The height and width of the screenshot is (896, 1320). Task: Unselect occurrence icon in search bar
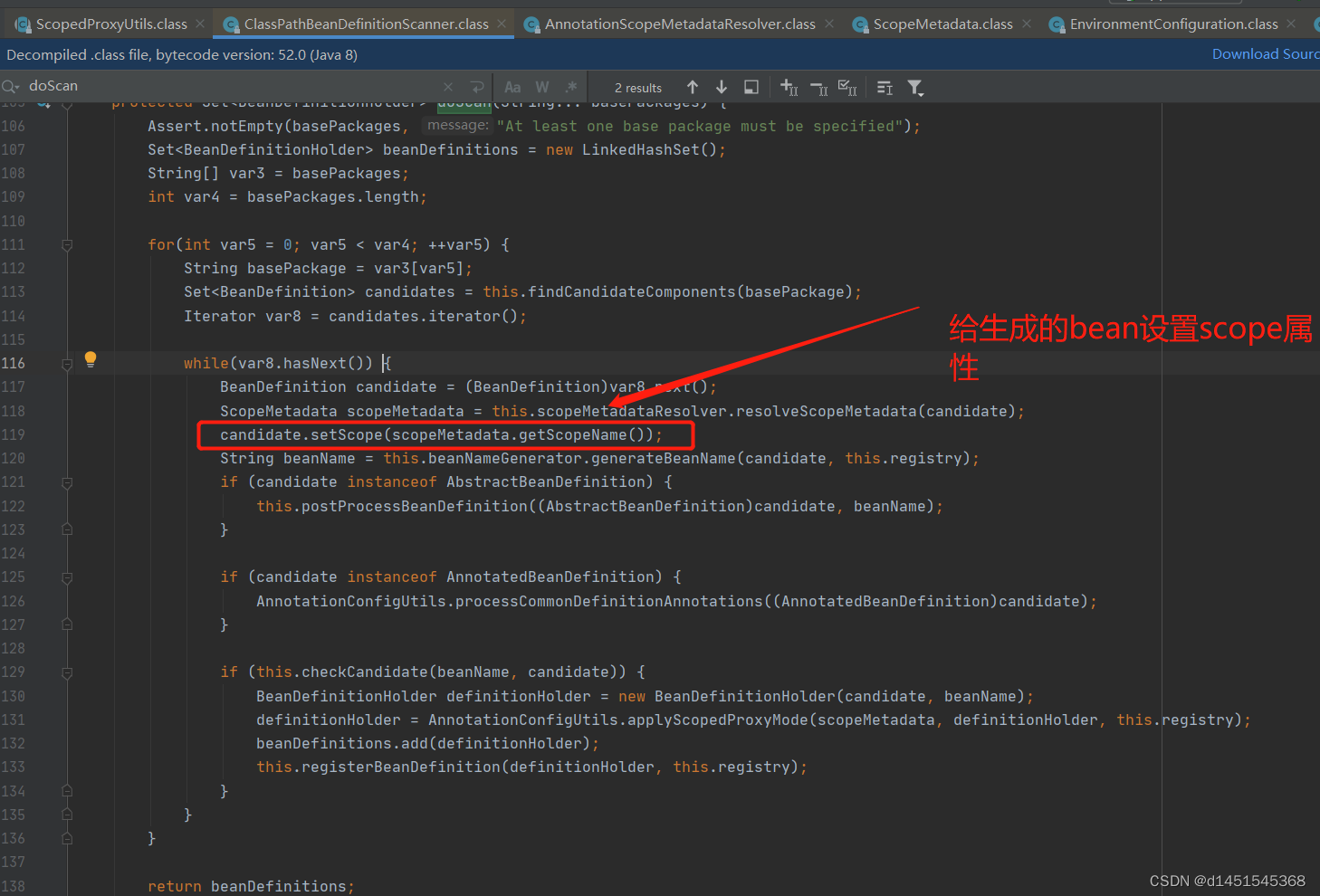pyautogui.click(x=818, y=87)
